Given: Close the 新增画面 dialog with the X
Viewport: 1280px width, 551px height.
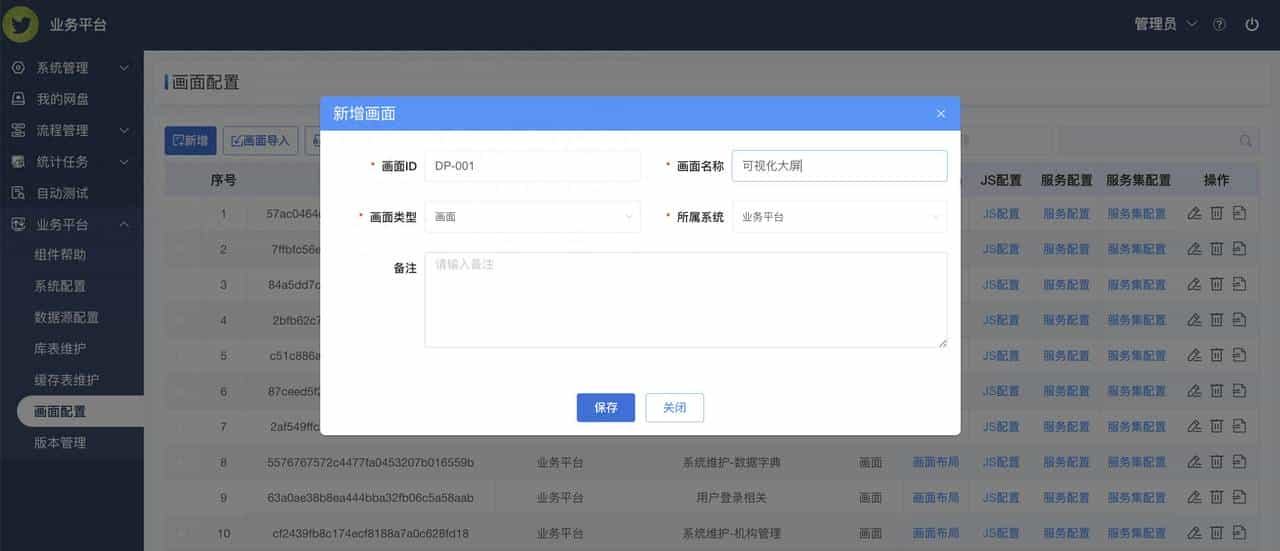Looking at the screenshot, I should point(940,114).
